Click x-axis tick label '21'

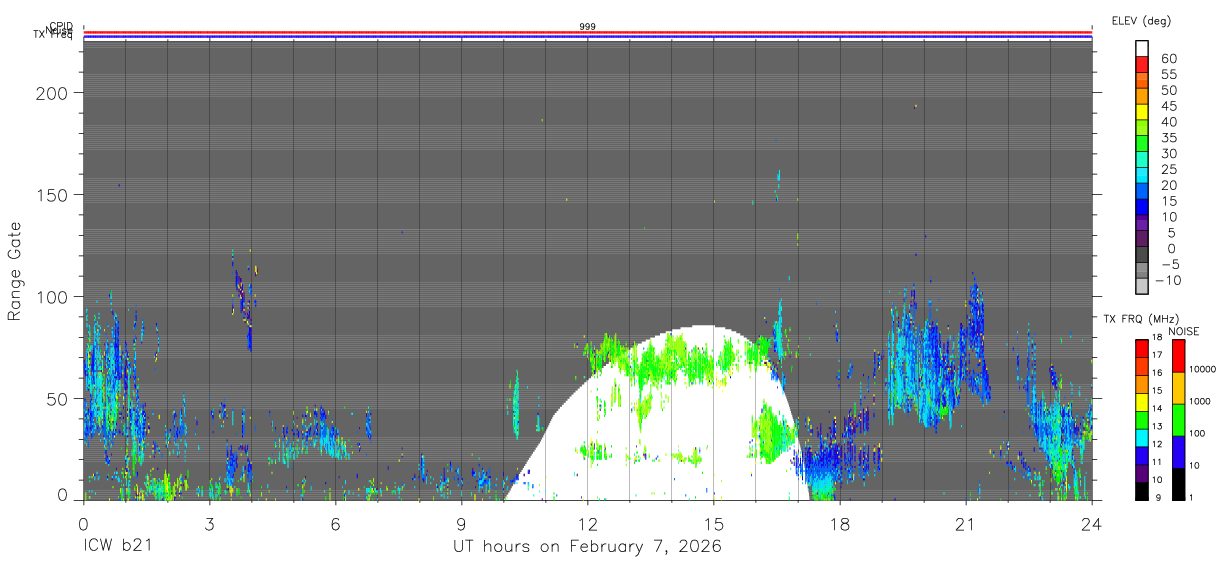(x=966, y=523)
